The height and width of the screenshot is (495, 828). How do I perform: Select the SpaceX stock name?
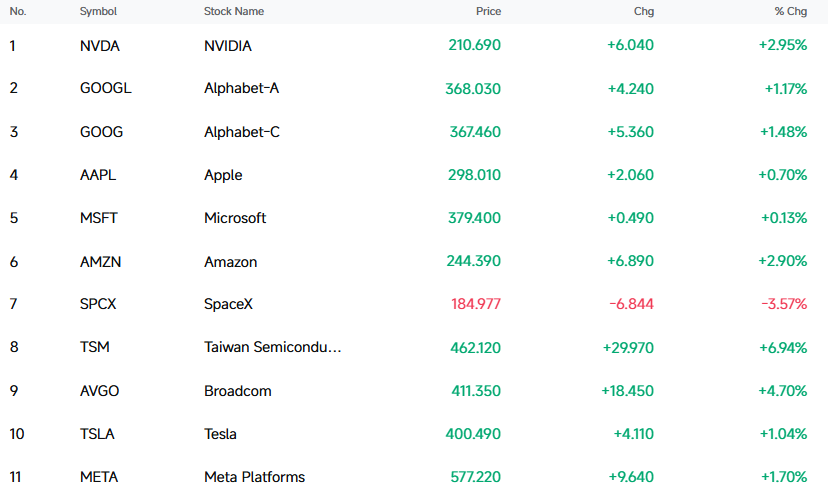pos(228,304)
